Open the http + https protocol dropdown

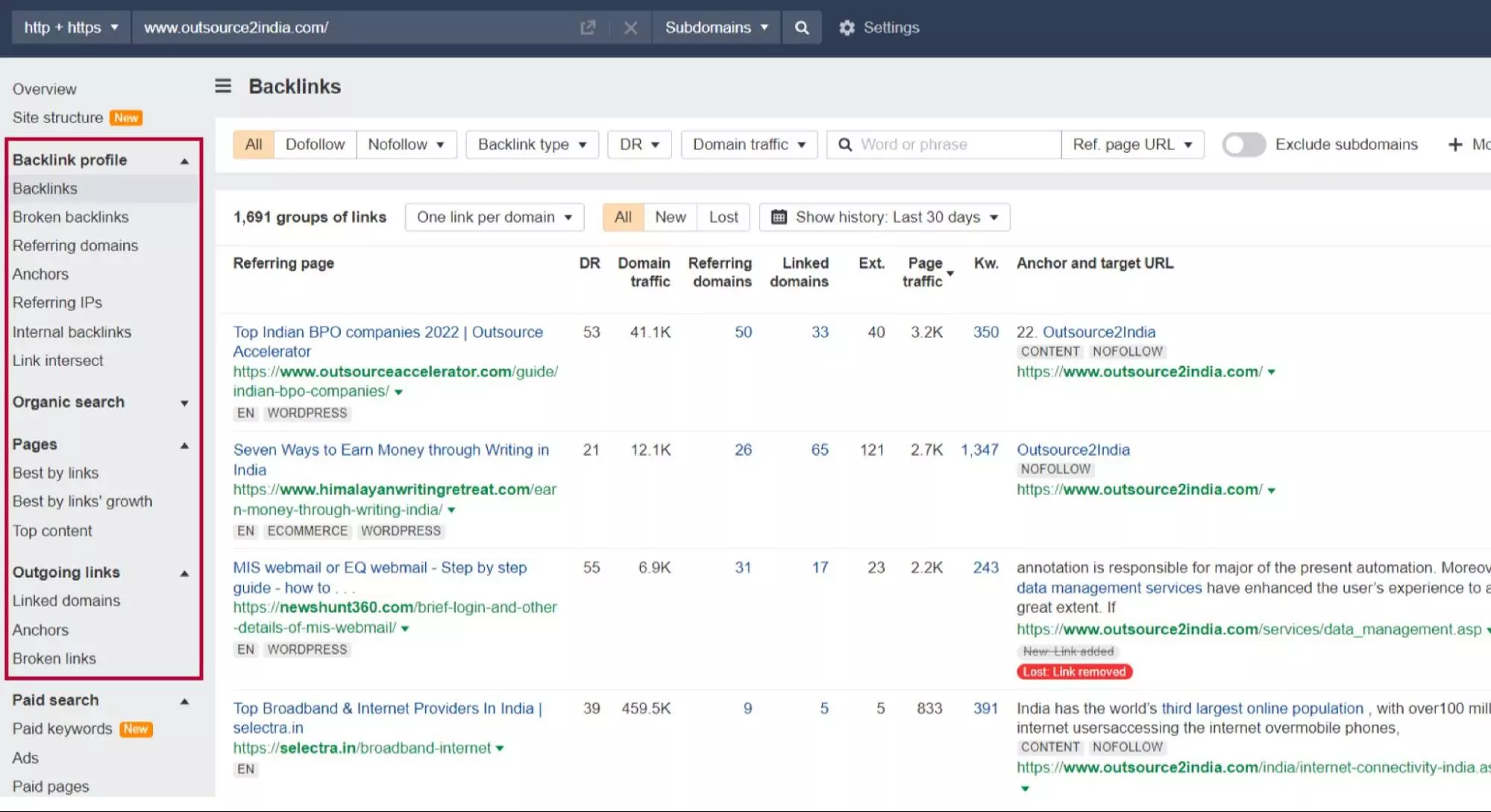point(71,28)
